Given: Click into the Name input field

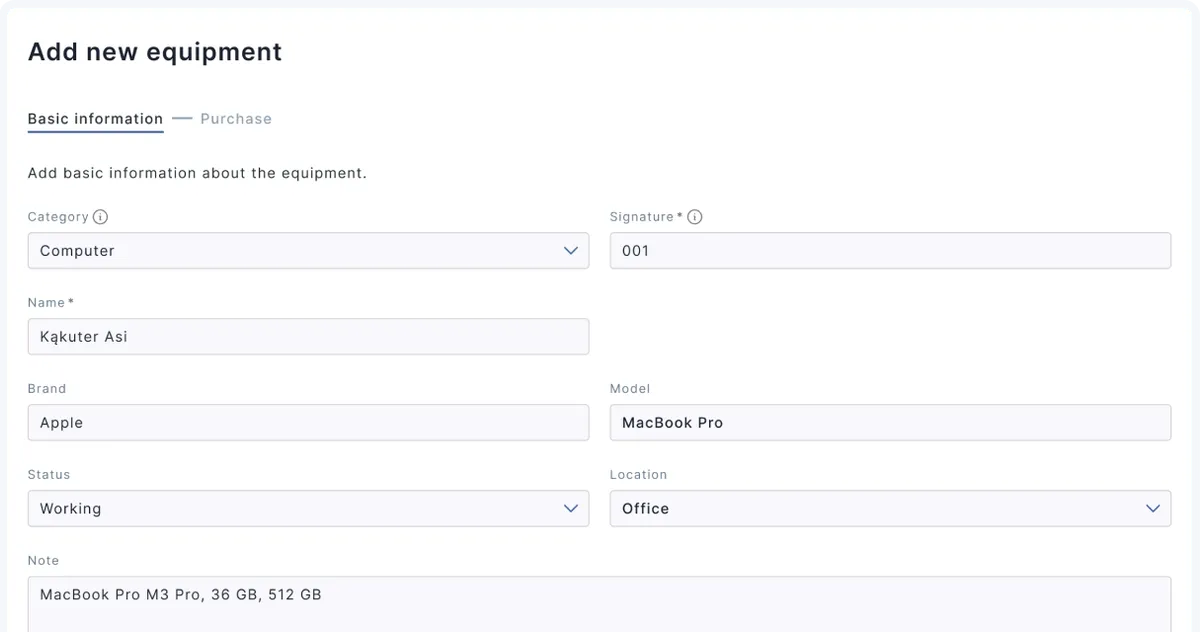Looking at the screenshot, I should (x=308, y=337).
